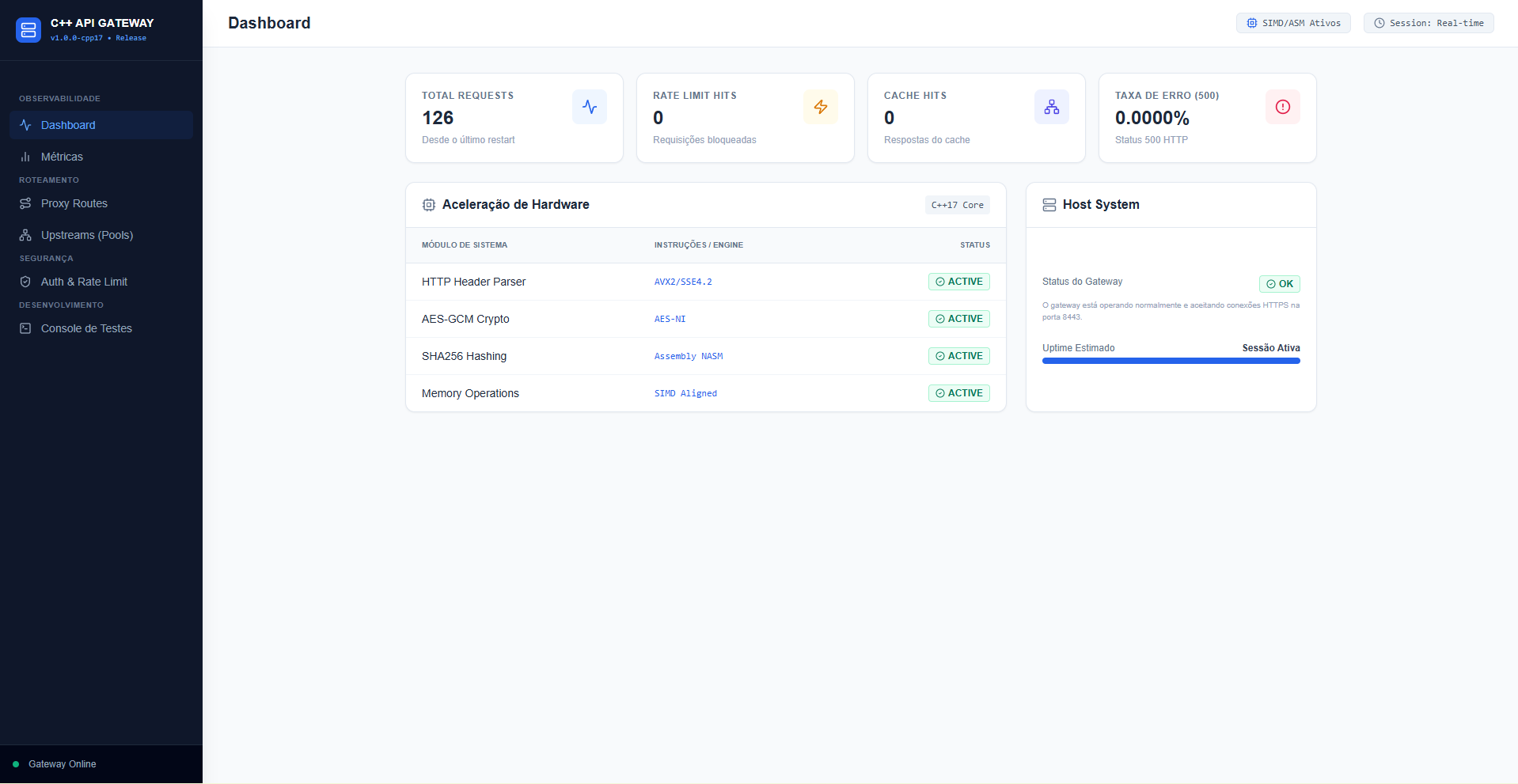1518x784 pixels.
Task: Select the AES-GCM Crypto module name
Action: click(465, 319)
